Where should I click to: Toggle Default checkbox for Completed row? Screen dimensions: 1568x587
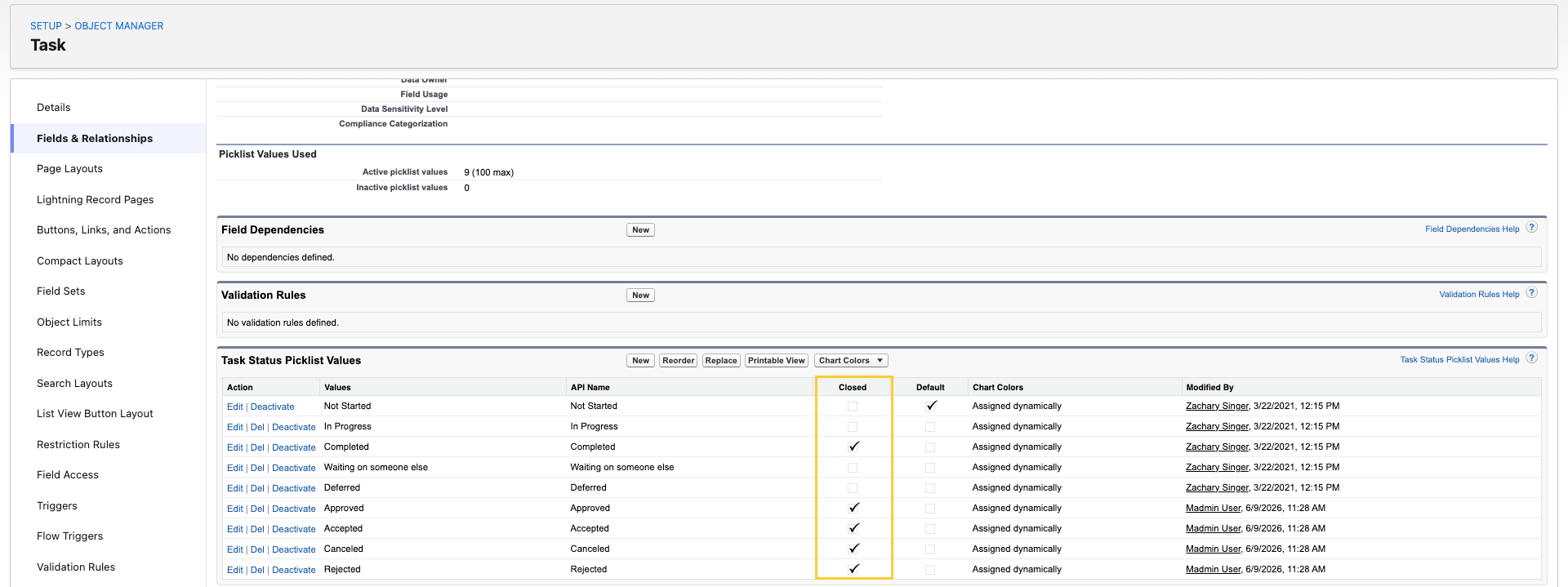pyautogui.click(x=930, y=447)
